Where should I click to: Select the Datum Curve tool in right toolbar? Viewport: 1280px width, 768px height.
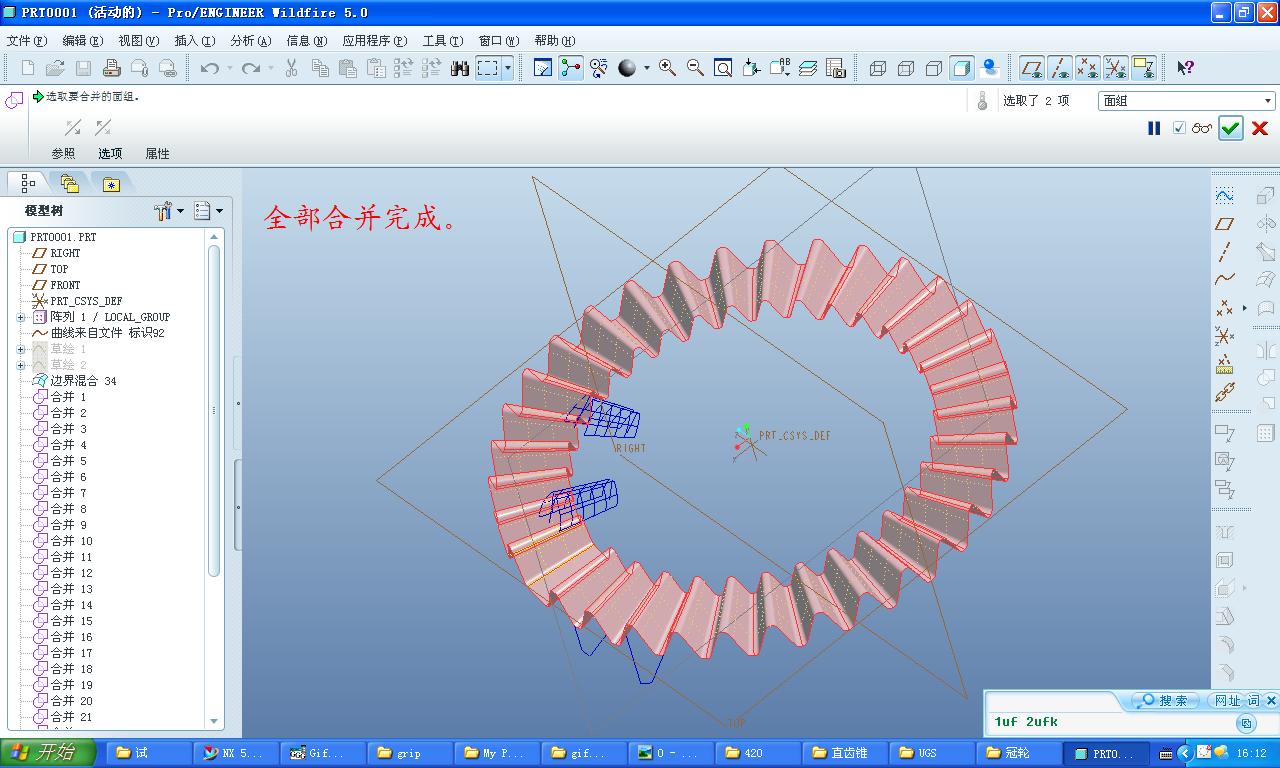[x=1224, y=280]
